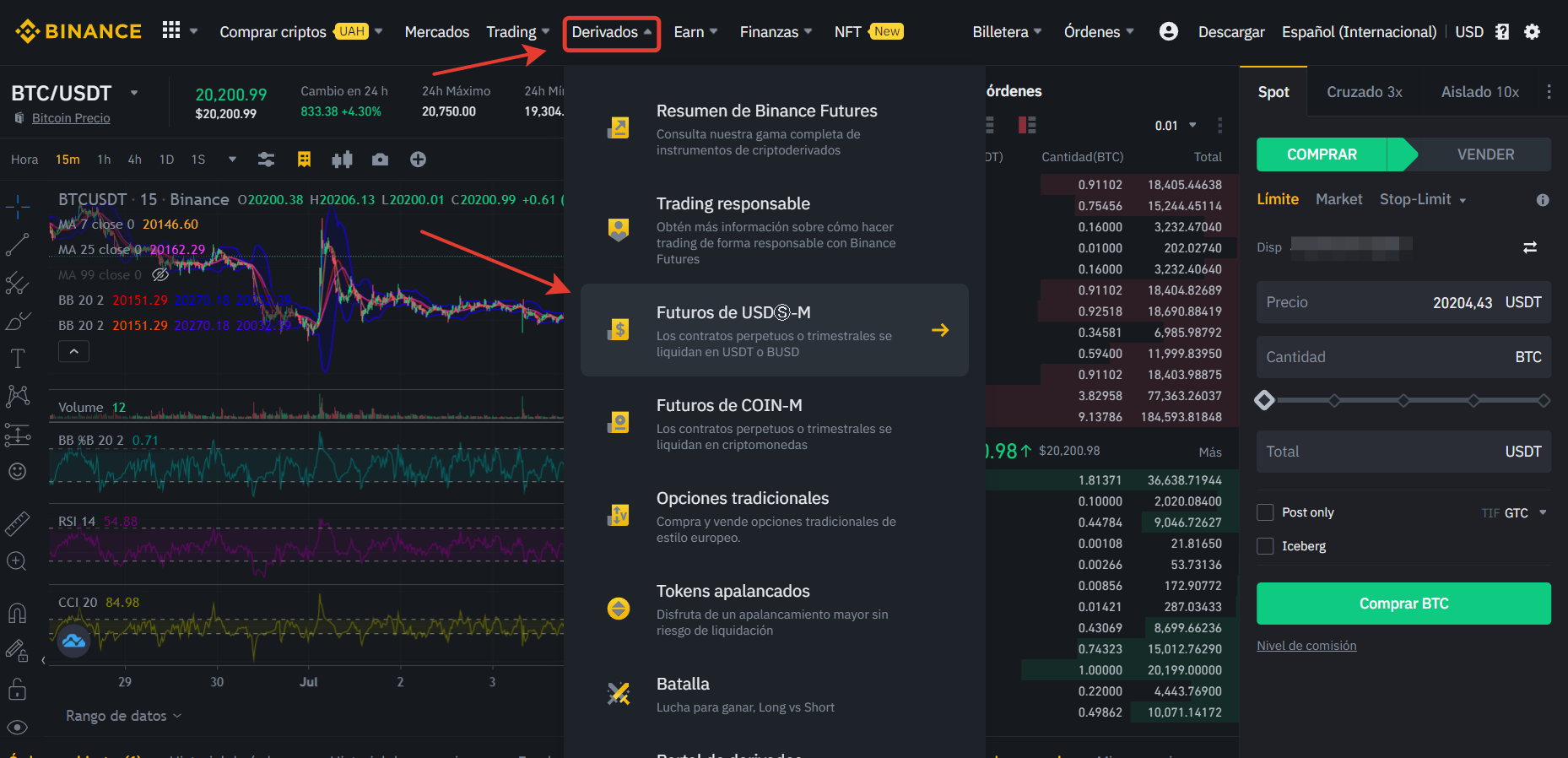Viewport: 1568px width, 758px height.
Task: Enable the Post only checkbox
Action: tap(1265, 512)
